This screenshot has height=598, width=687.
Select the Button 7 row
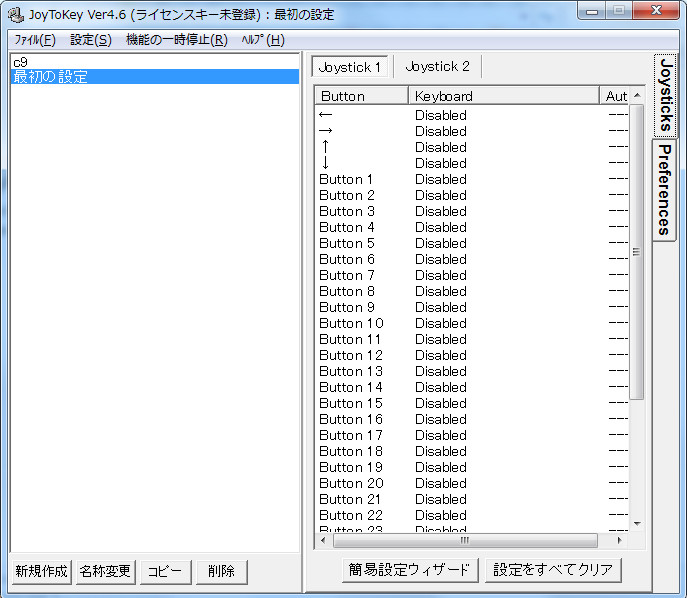point(472,275)
